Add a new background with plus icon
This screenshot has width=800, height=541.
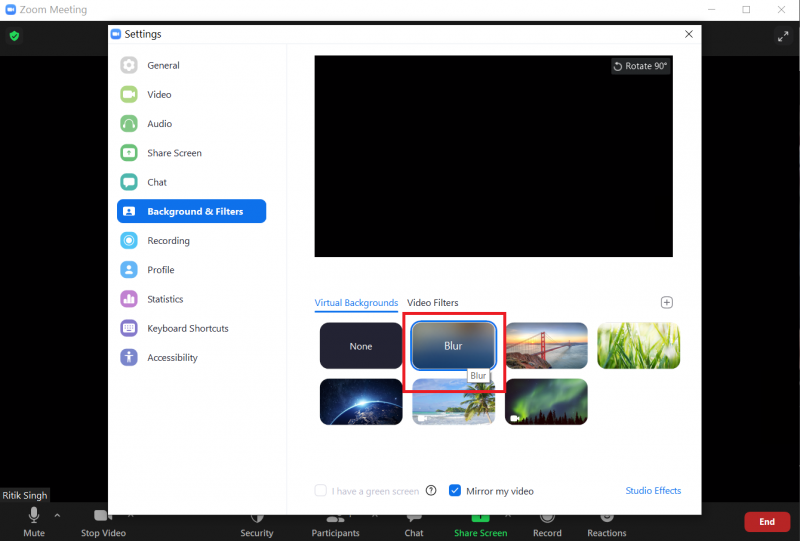point(666,302)
